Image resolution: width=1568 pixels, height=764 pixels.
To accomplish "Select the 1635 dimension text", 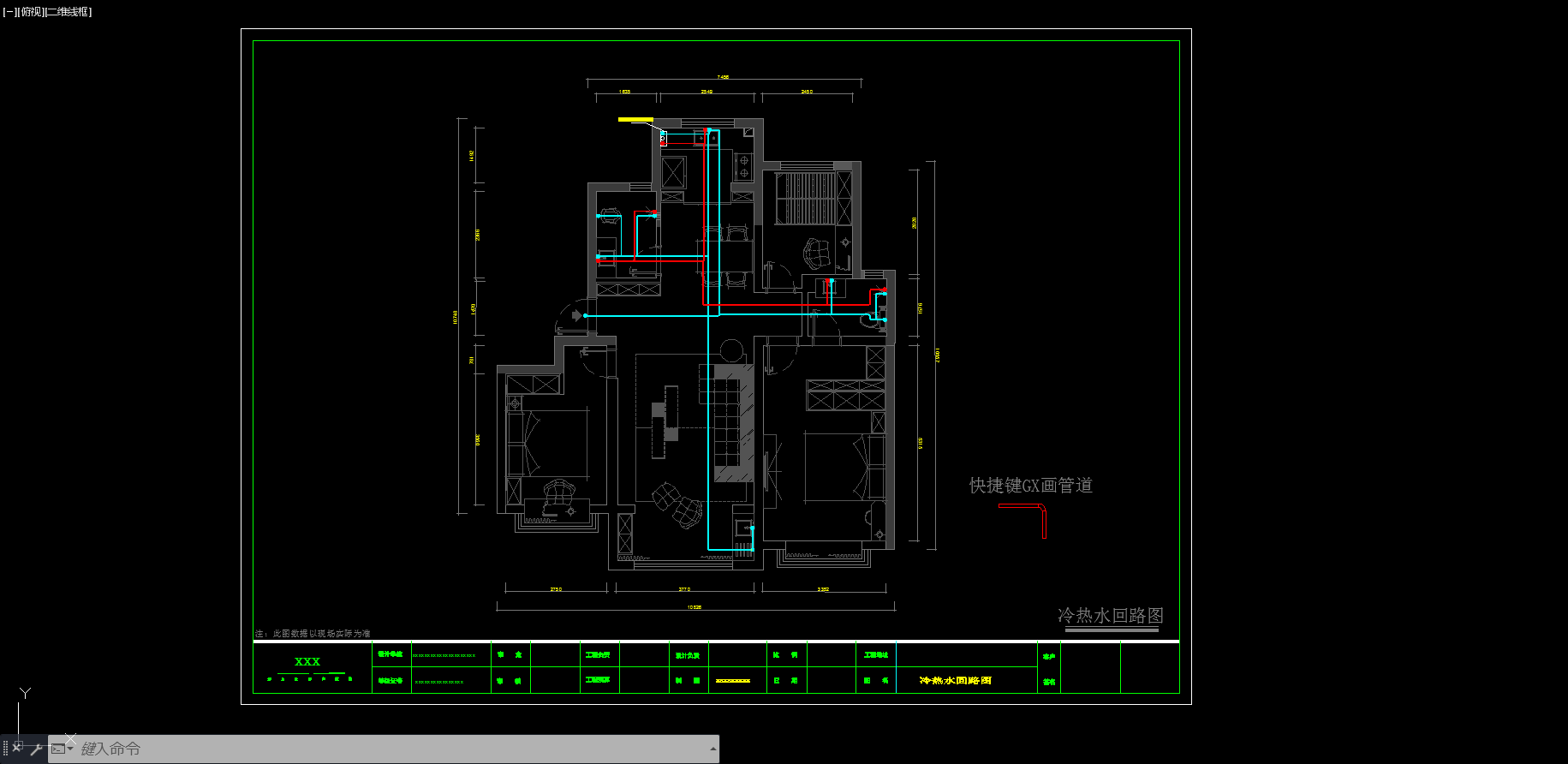I will 624,92.
